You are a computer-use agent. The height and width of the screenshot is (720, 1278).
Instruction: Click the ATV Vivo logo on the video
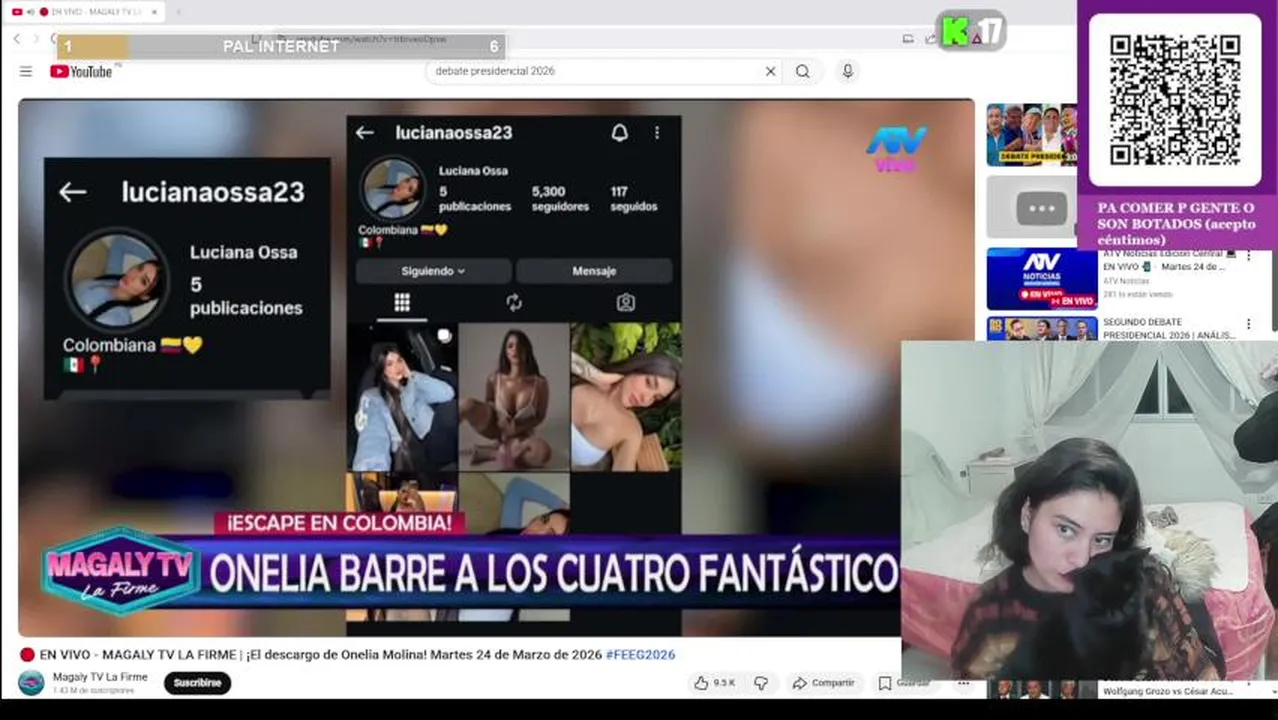tap(896, 148)
